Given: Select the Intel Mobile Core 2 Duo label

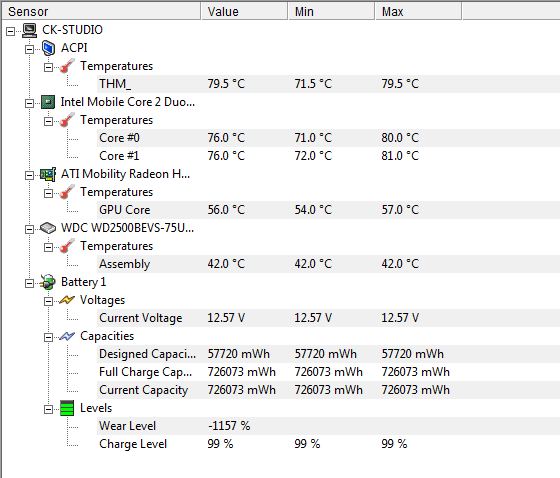Looking at the screenshot, I should click(128, 102).
